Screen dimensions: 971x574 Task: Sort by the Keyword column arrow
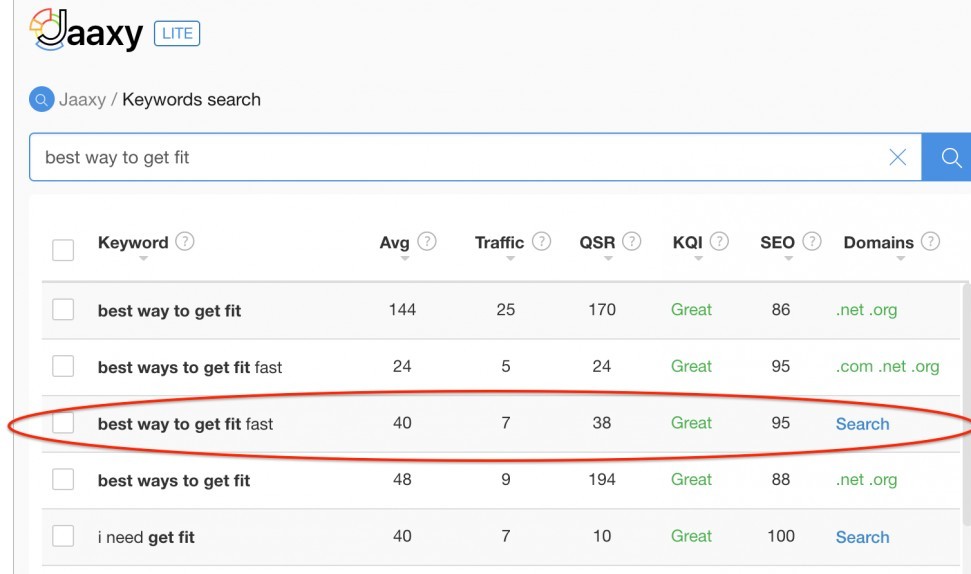tap(143, 258)
